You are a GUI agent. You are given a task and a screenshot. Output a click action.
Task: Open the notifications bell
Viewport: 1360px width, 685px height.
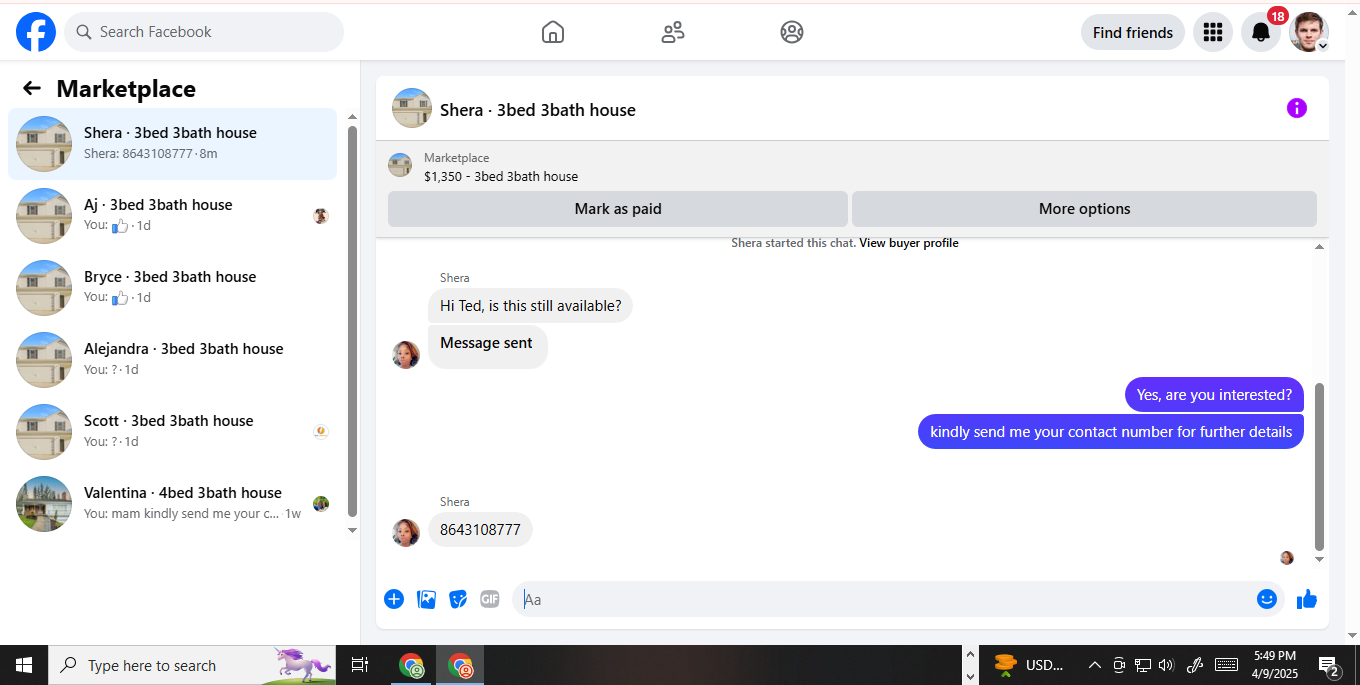coord(1261,32)
